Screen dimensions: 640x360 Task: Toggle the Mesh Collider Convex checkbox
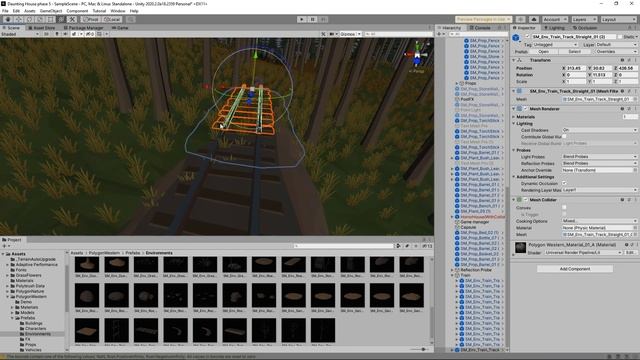click(564, 207)
